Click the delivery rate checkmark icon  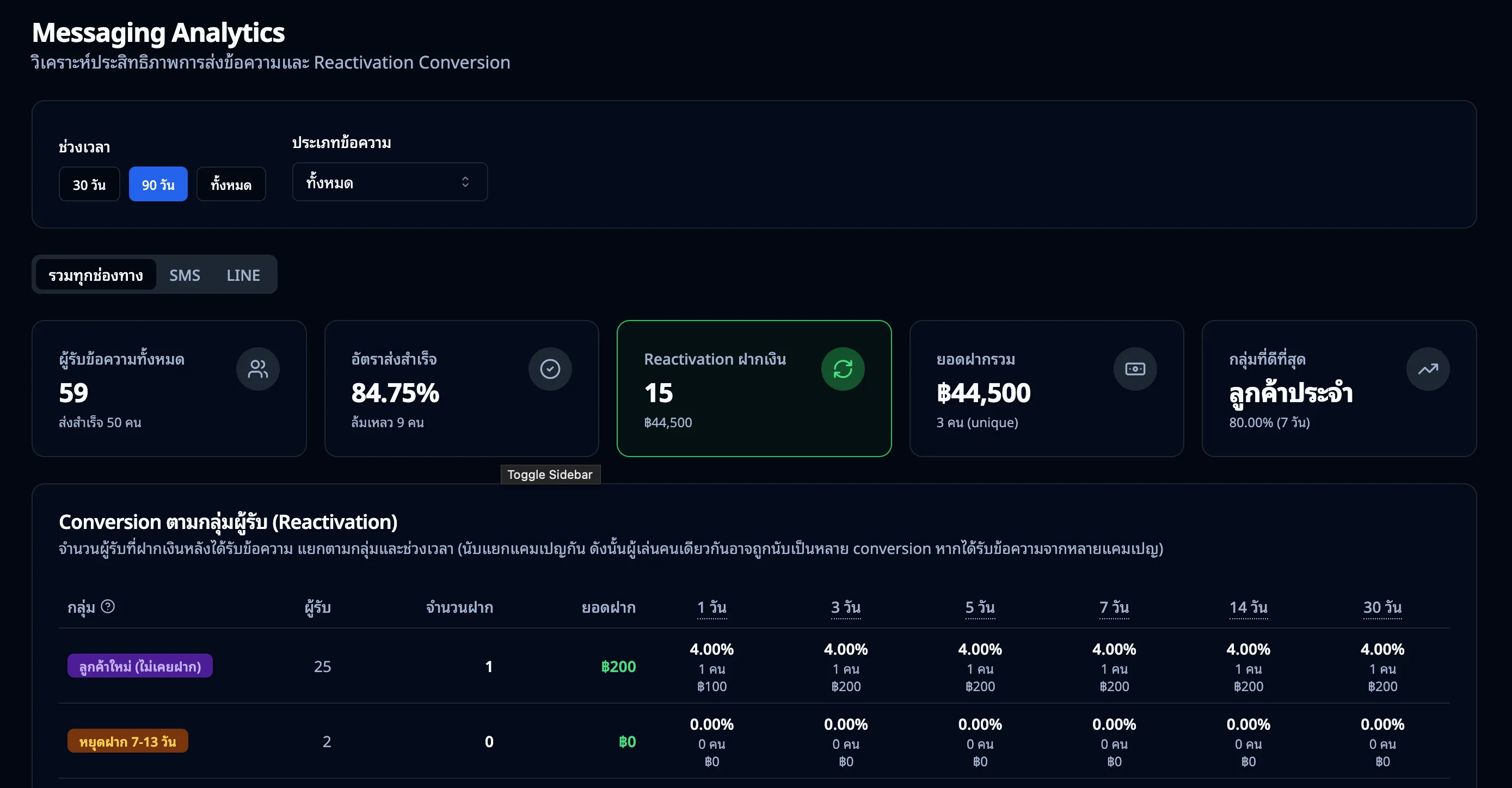pyautogui.click(x=550, y=369)
